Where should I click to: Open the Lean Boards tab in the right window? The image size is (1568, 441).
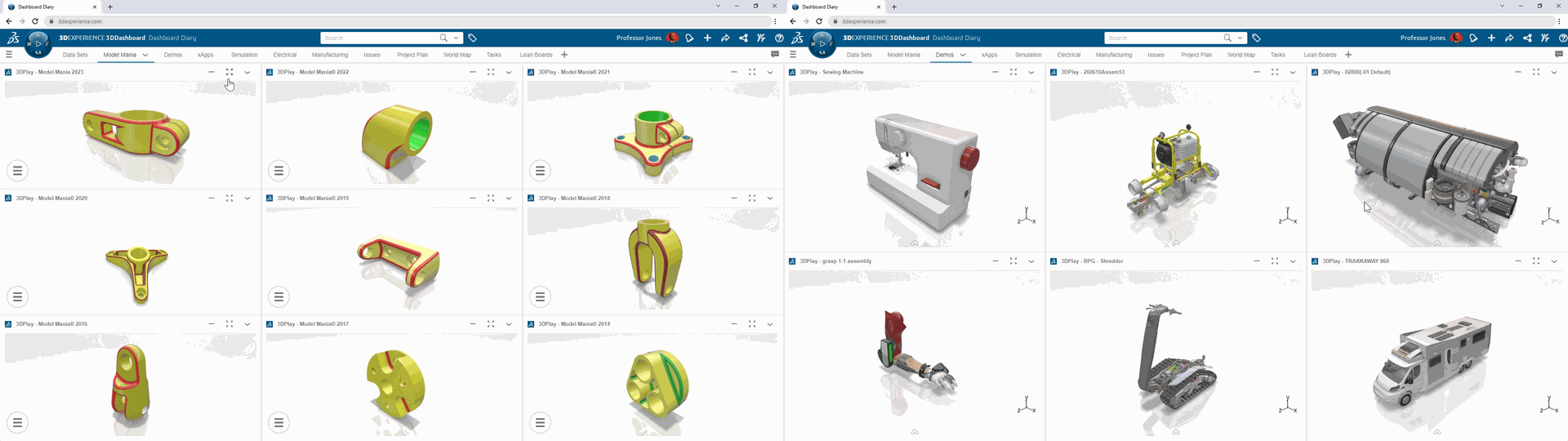[x=1321, y=55]
